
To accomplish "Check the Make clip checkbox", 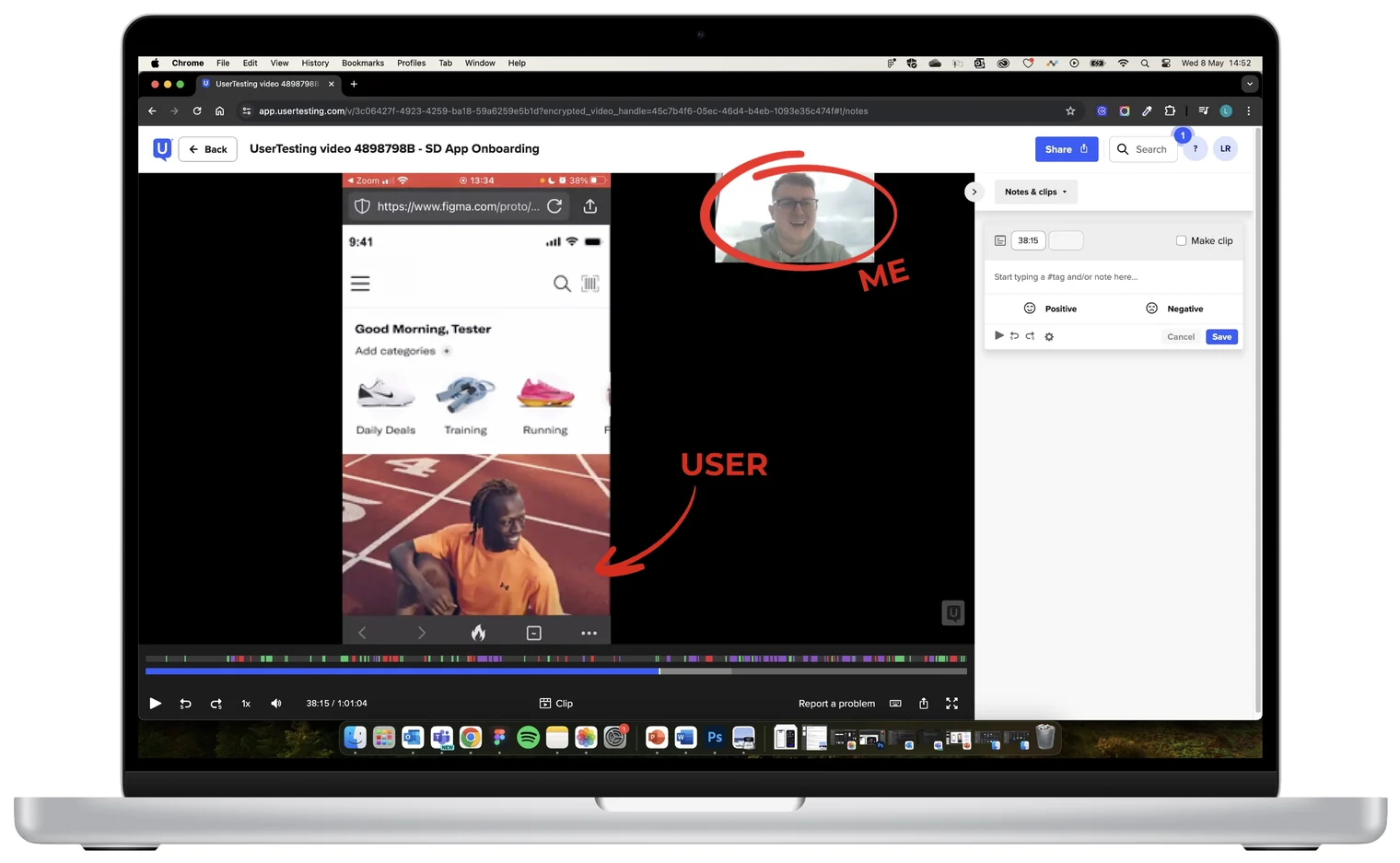I will tap(1181, 240).
